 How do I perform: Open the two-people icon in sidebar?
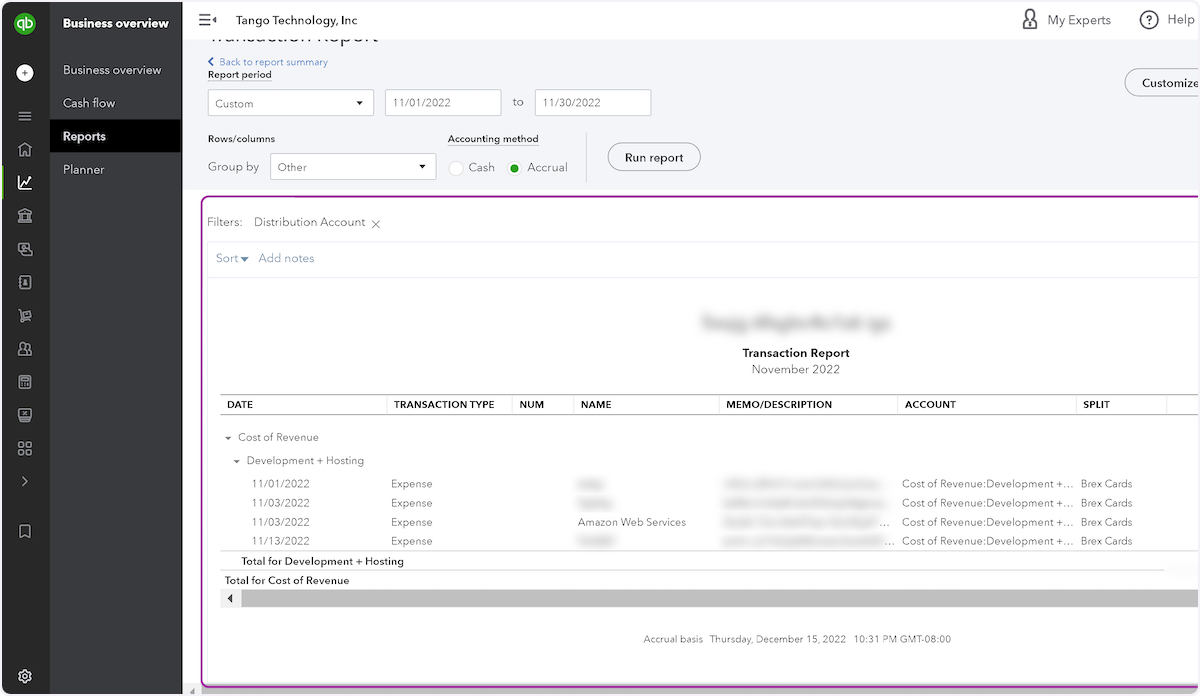(25, 349)
